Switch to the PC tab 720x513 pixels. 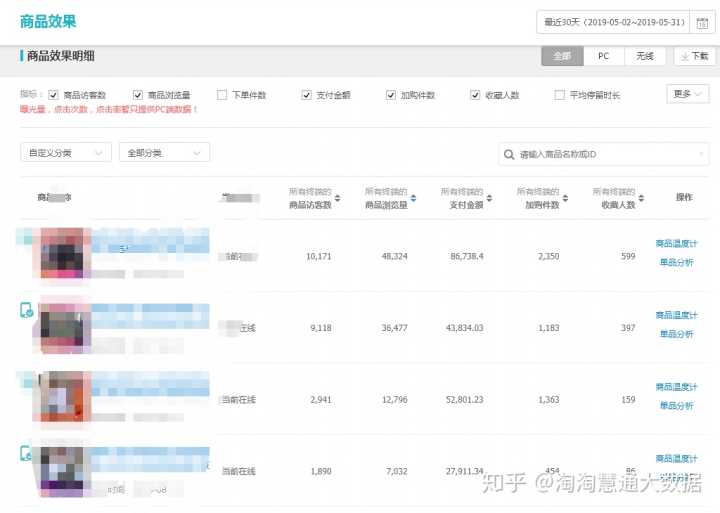tap(603, 57)
